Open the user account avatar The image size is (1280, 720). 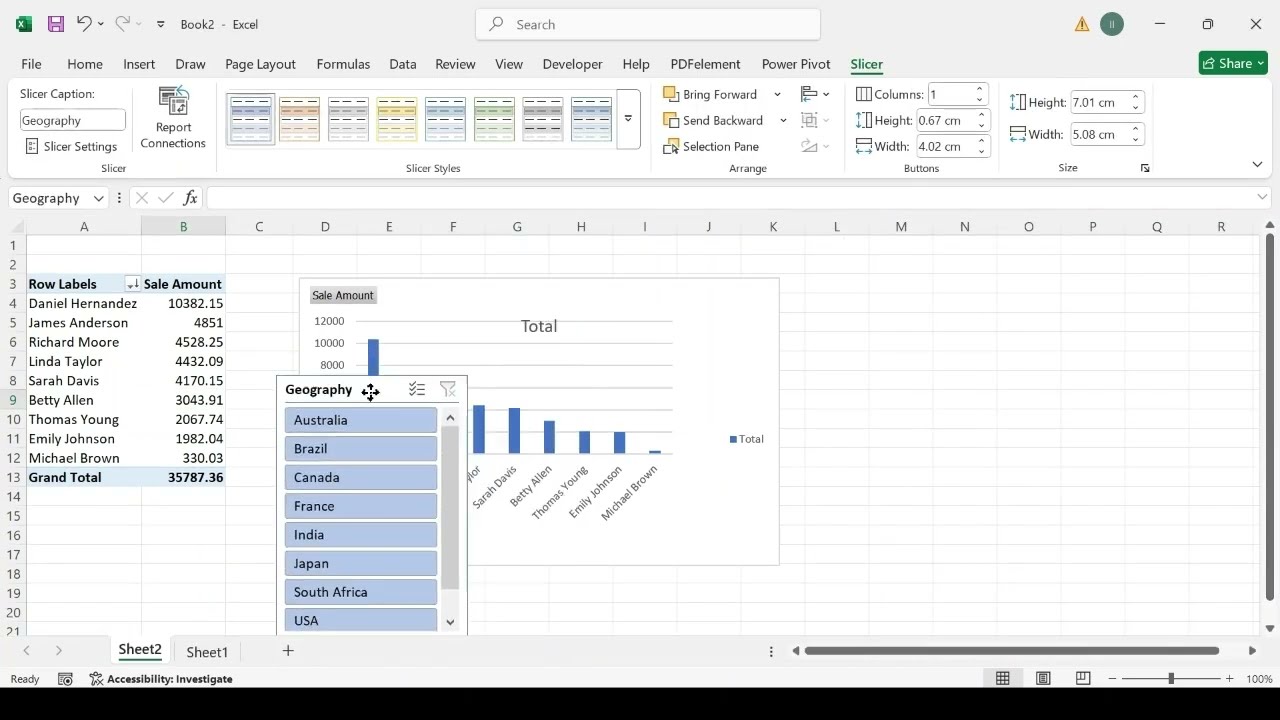[1112, 24]
